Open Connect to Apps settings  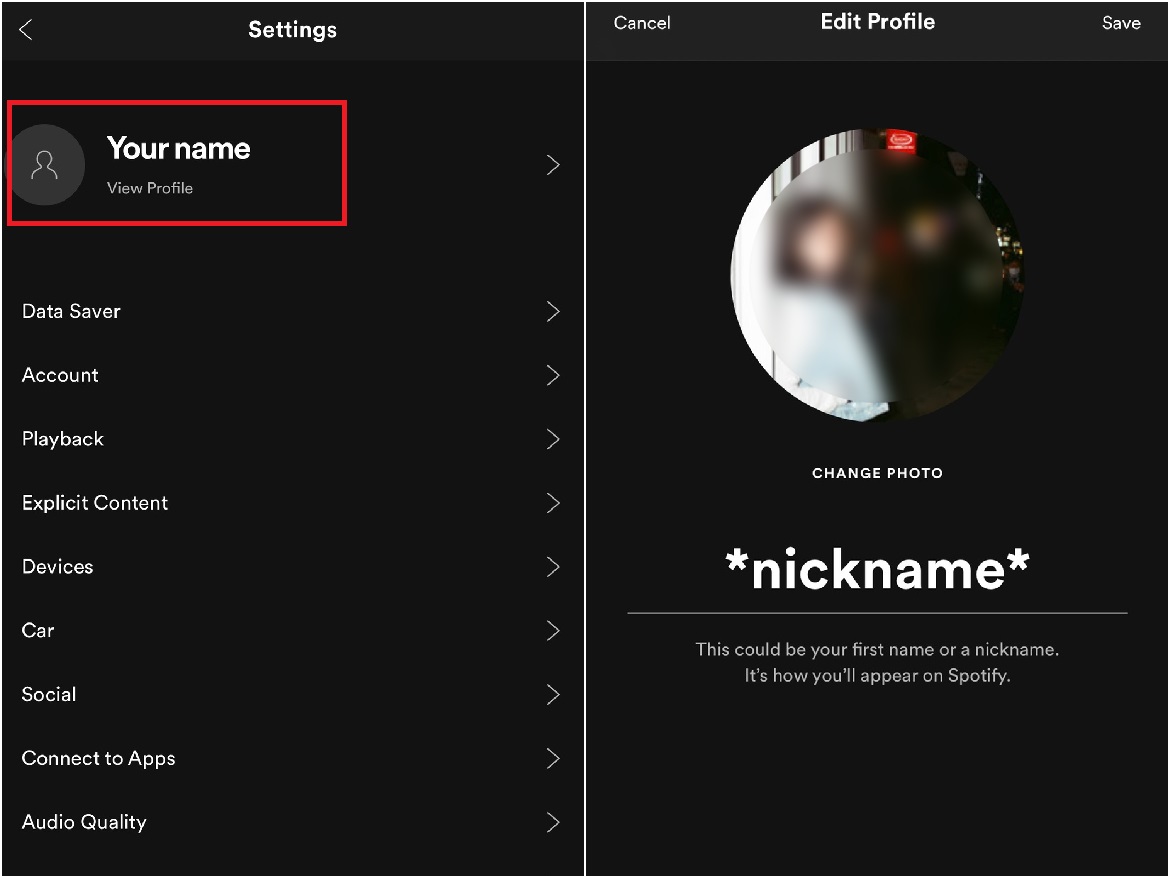pyautogui.click(x=99, y=759)
